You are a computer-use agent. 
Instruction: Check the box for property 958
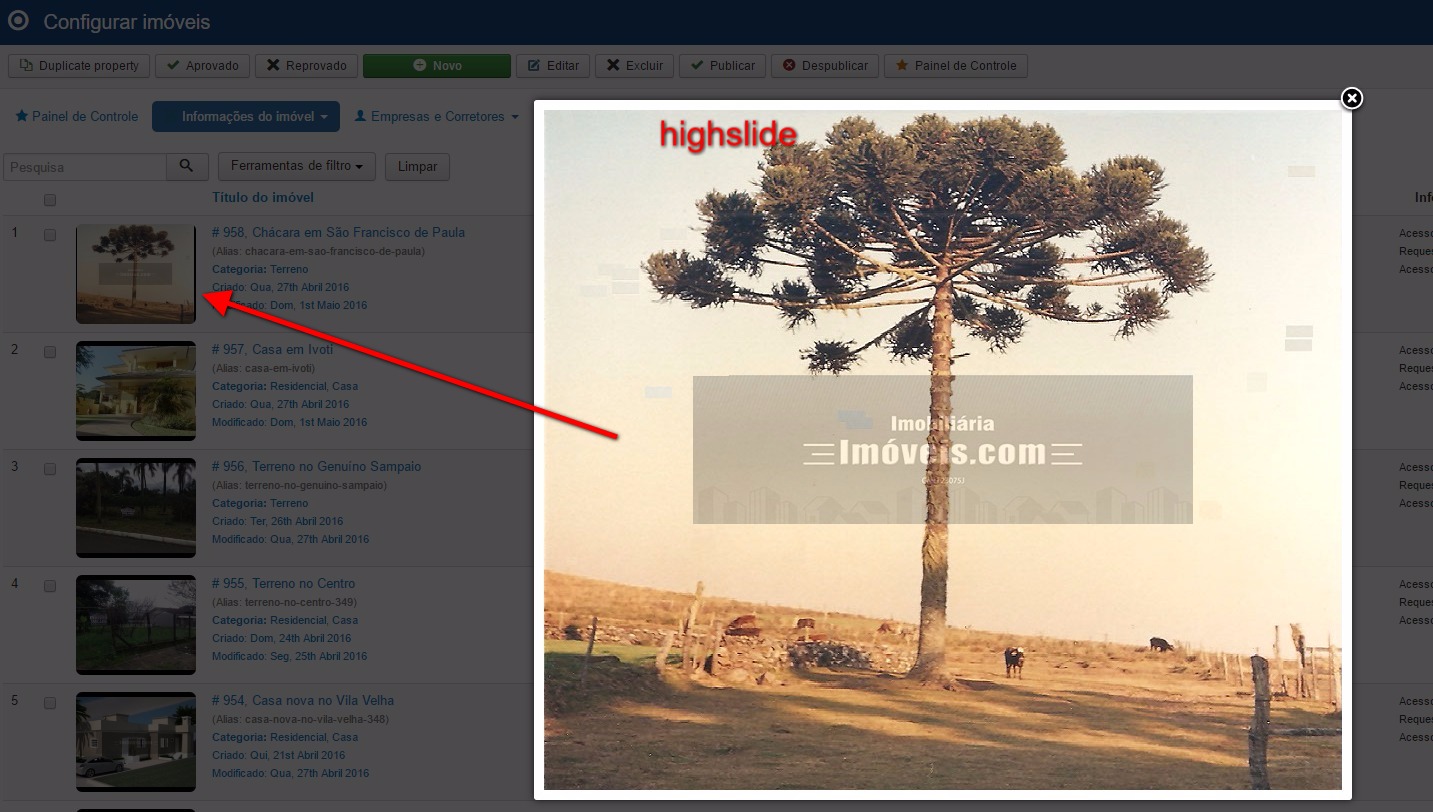[50, 235]
